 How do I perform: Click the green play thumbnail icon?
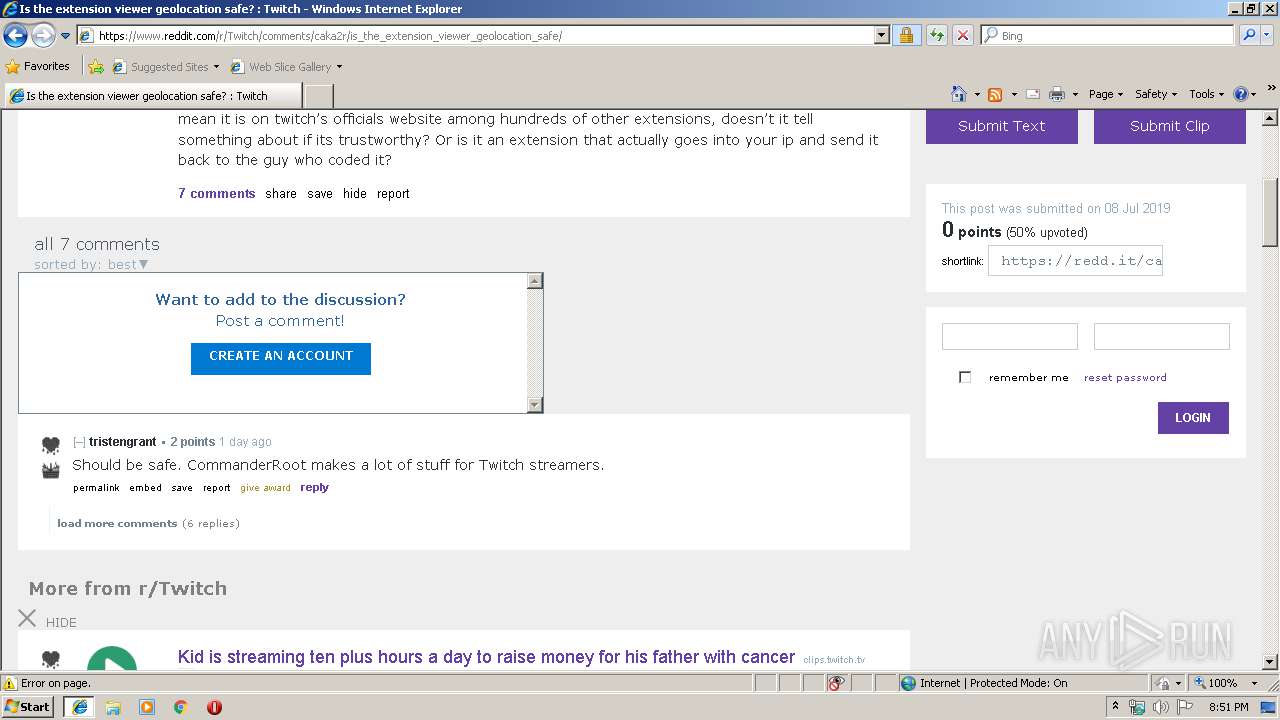(112, 659)
